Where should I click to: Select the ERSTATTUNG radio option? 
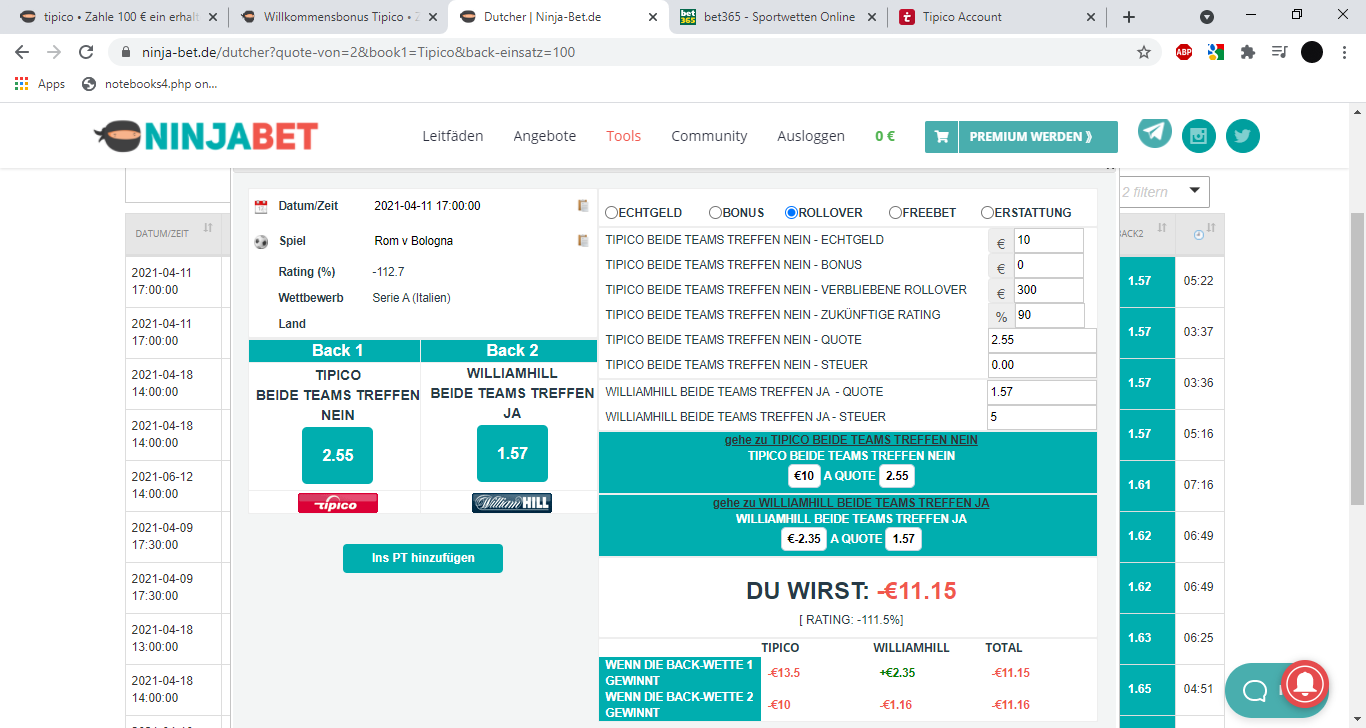pyautogui.click(x=987, y=212)
